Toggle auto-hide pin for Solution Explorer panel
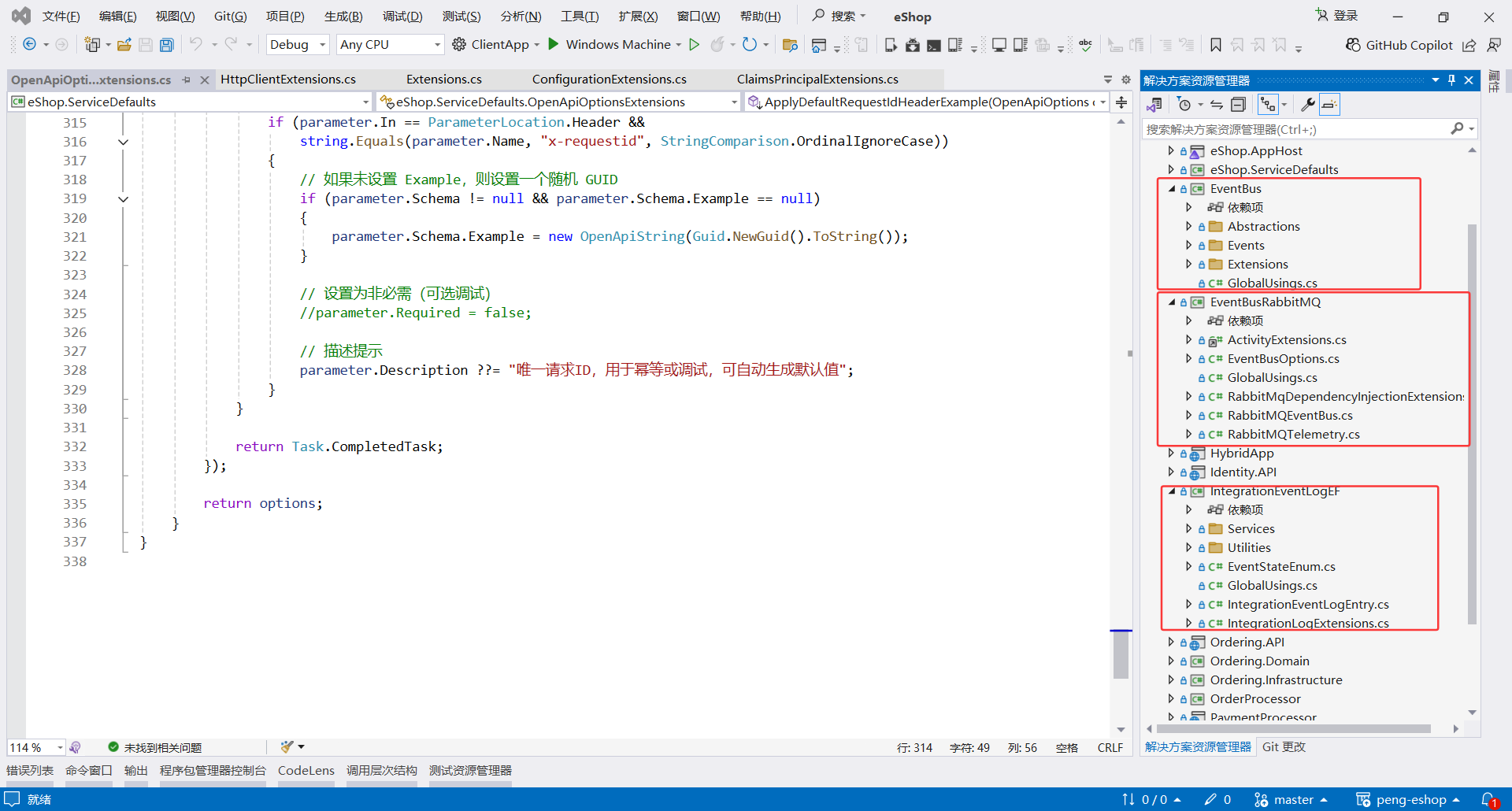This screenshot has width=1512, height=811. click(1452, 80)
